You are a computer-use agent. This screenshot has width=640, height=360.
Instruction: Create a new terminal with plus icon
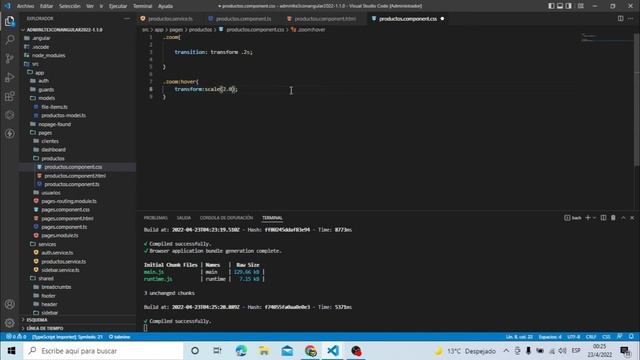[588, 218]
